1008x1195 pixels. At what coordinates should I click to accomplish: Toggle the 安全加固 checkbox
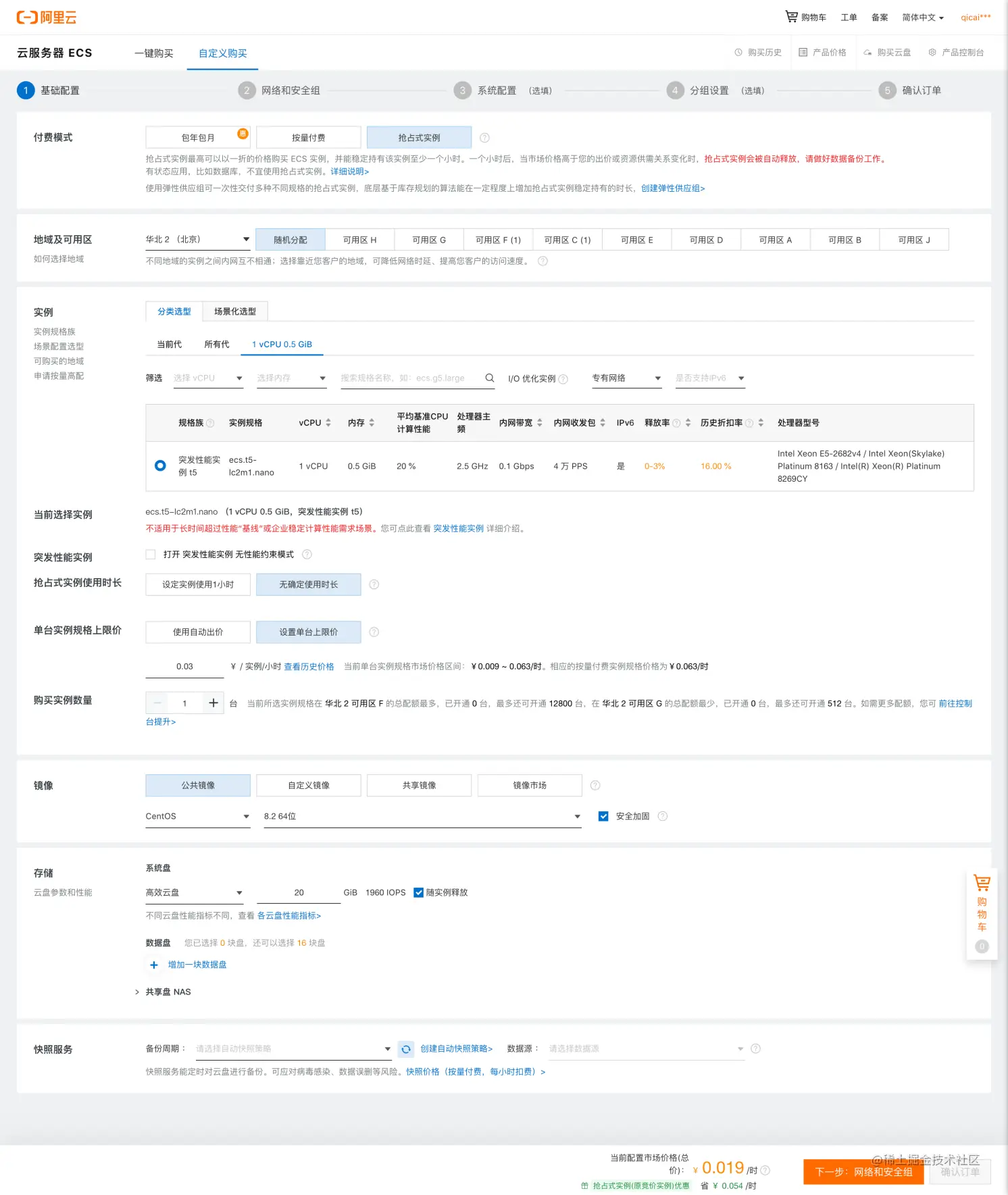point(603,816)
